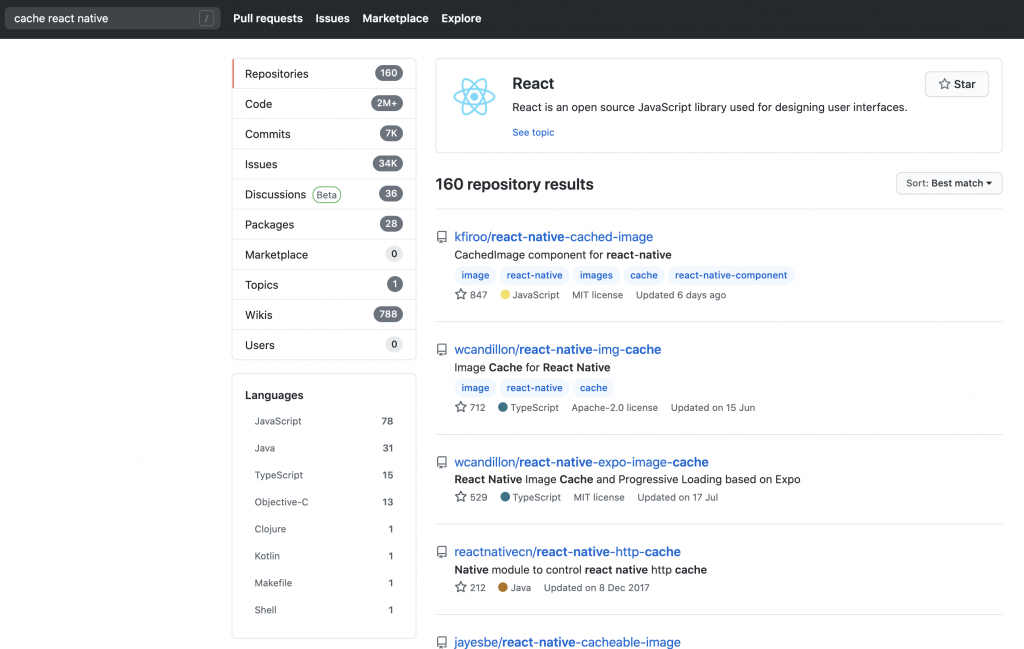
Task: Click the star icon showing 847 stars
Action: tap(460, 294)
